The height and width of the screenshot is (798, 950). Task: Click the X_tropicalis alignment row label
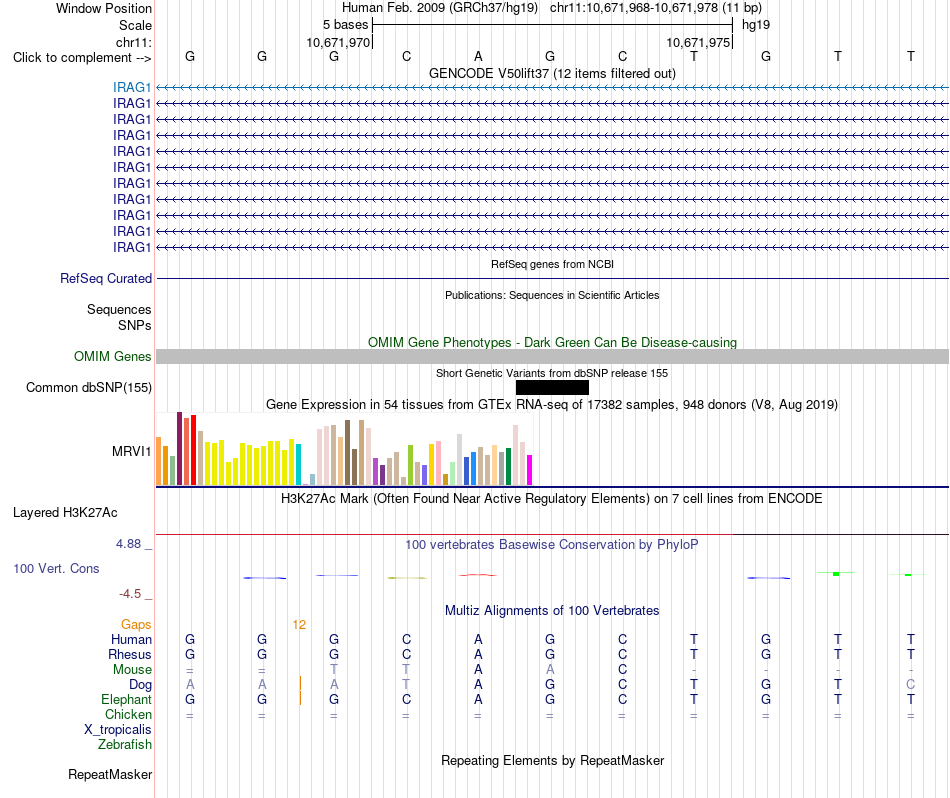click(x=118, y=730)
